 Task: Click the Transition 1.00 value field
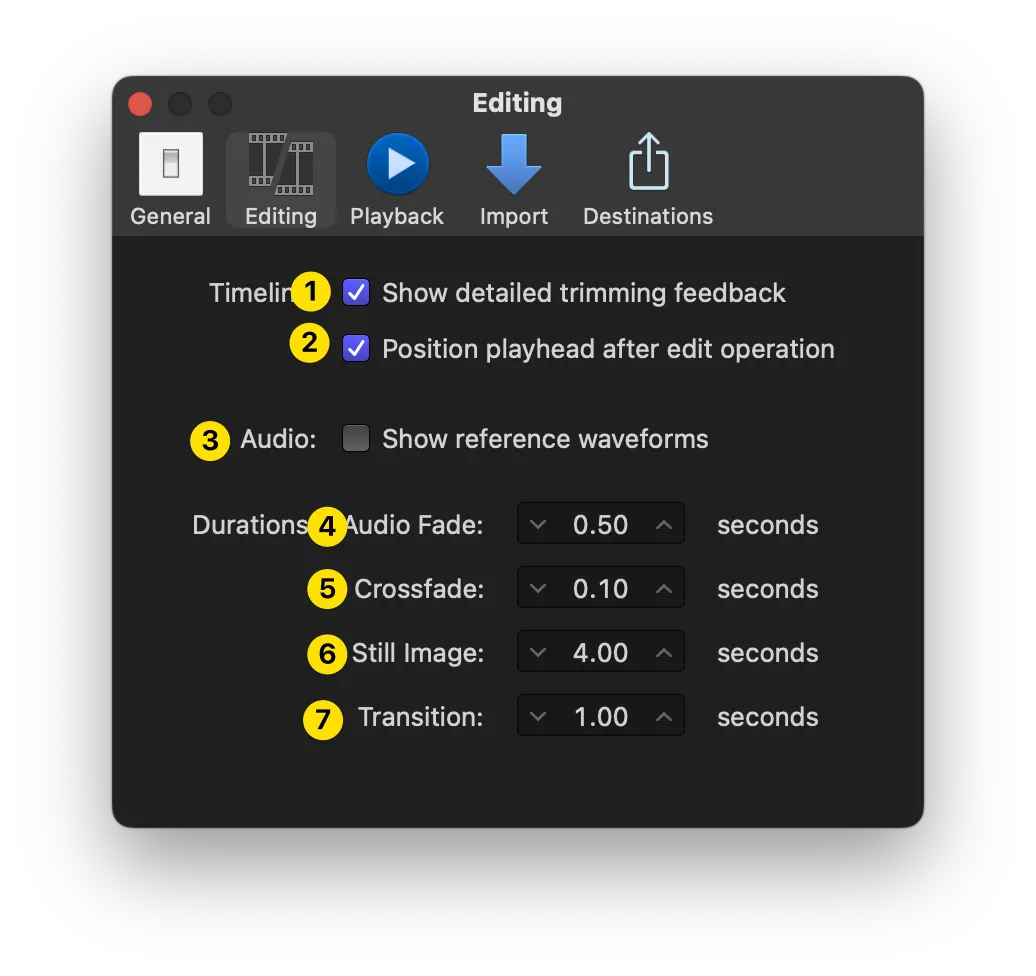pos(601,717)
